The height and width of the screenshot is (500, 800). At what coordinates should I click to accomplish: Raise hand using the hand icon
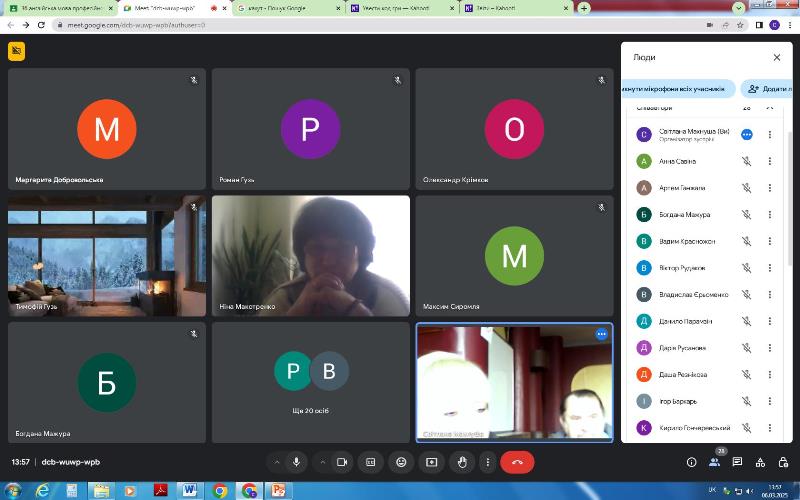(461, 462)
